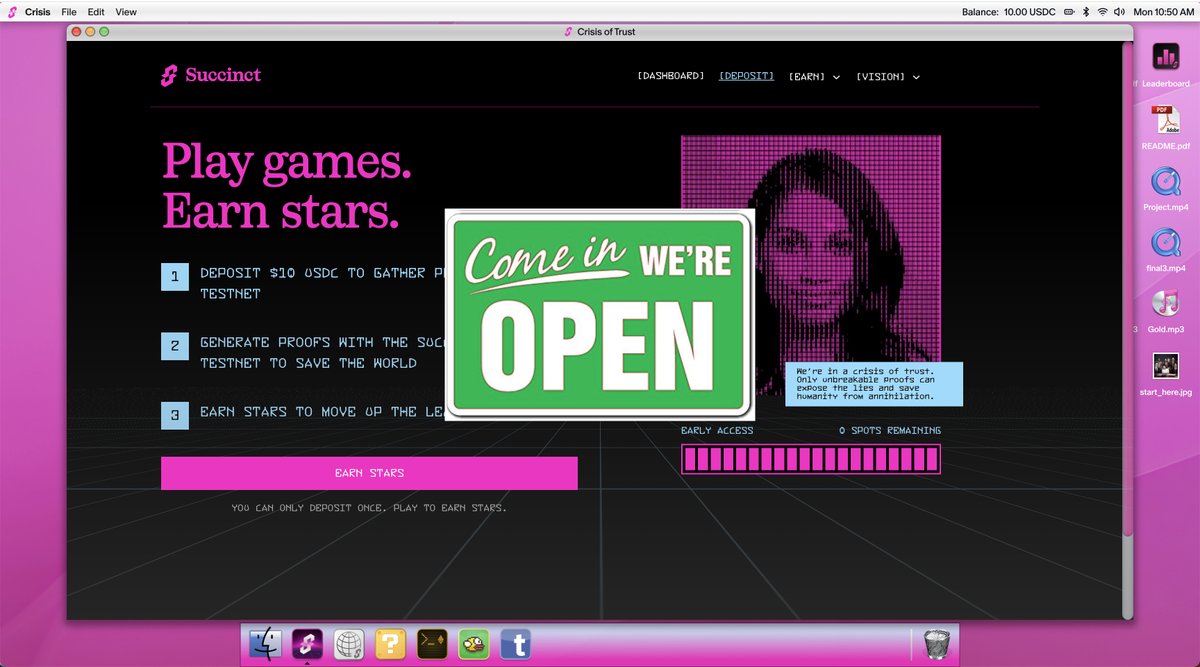Launch the Flappy Bird dock app

pyautogui.click(x=473, y=644)
